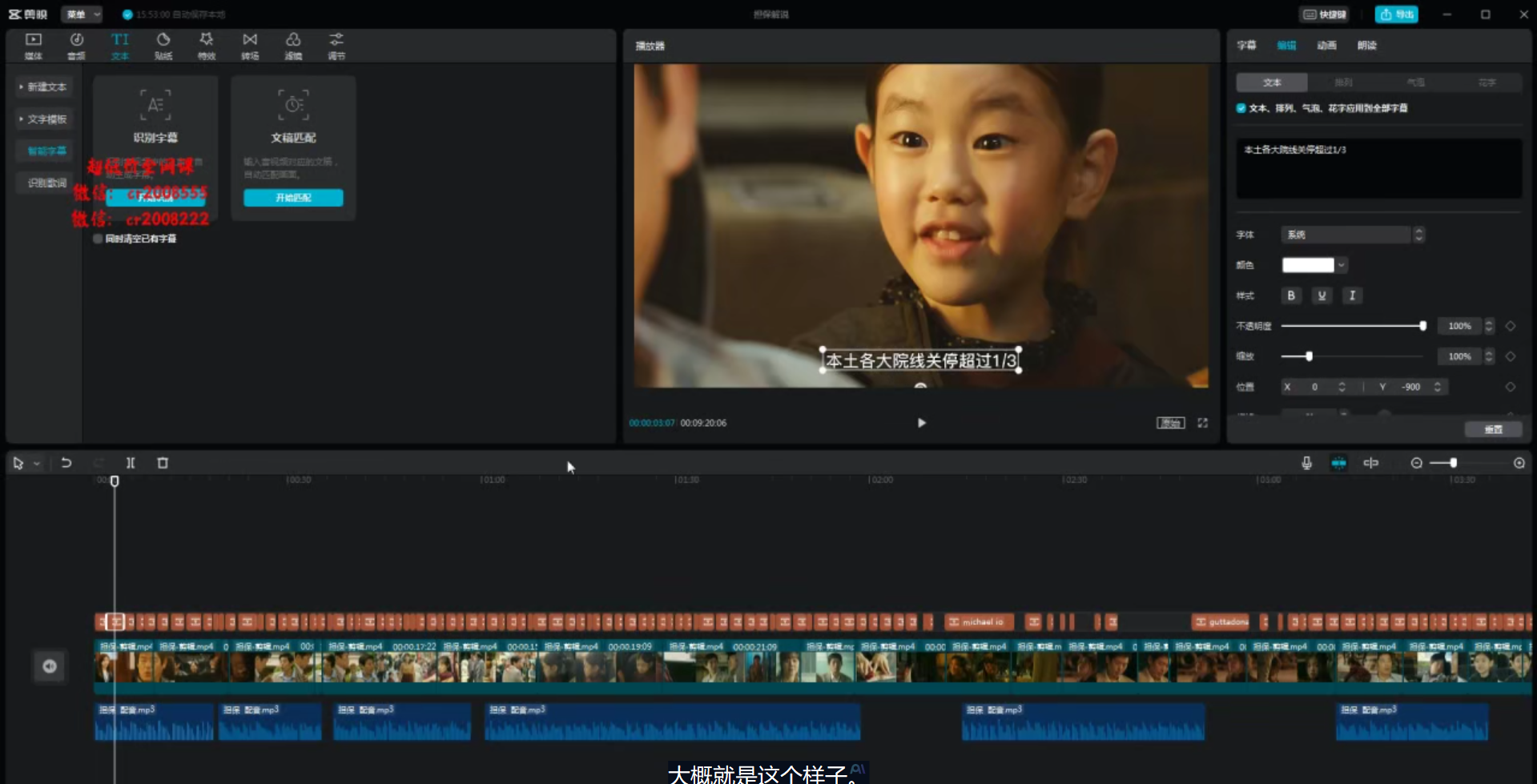Select the Bubble (气泡) sub-tab
The height and width of the screenshot is (784, 1537).
[1415, 82]
